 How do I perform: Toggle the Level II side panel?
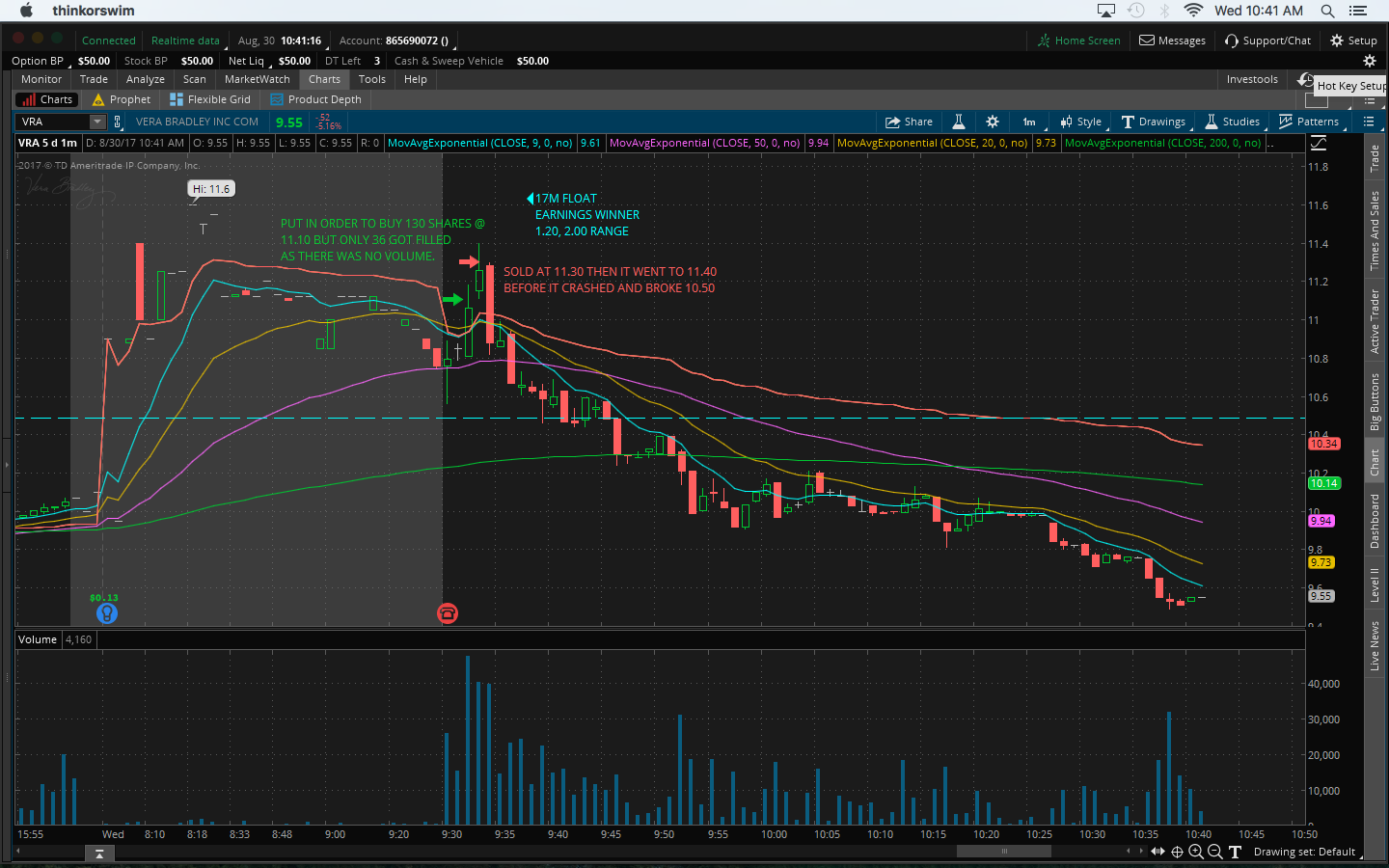coord(1375,585)
